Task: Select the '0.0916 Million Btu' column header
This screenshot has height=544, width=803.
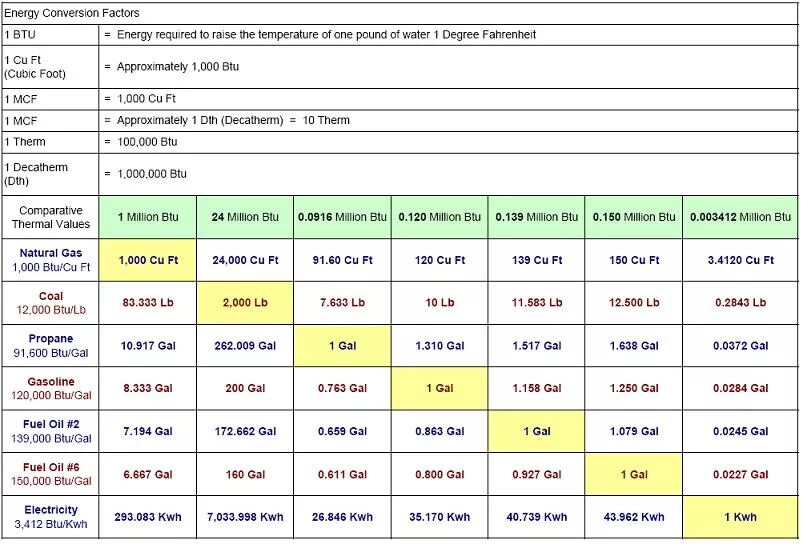Action: pyautogui.click(x=343, y=217)
